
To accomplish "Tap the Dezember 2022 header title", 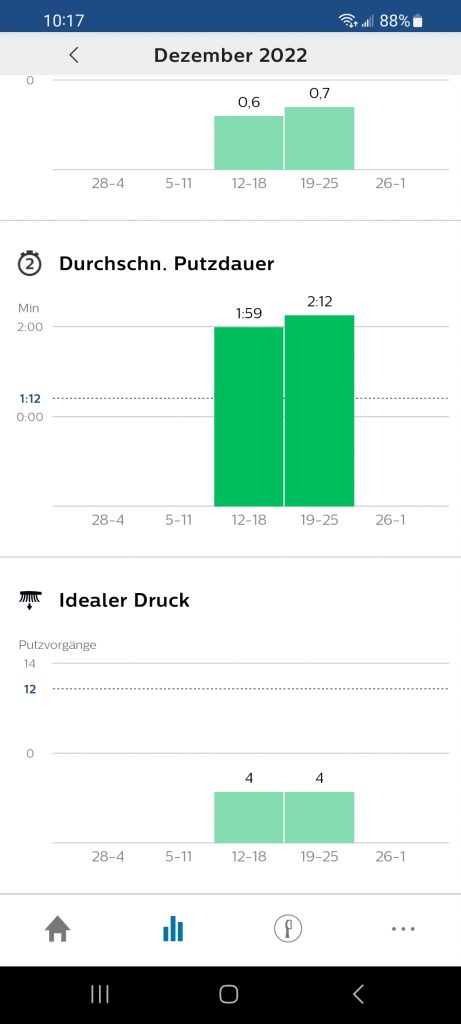I will click(x=230, y=55).
